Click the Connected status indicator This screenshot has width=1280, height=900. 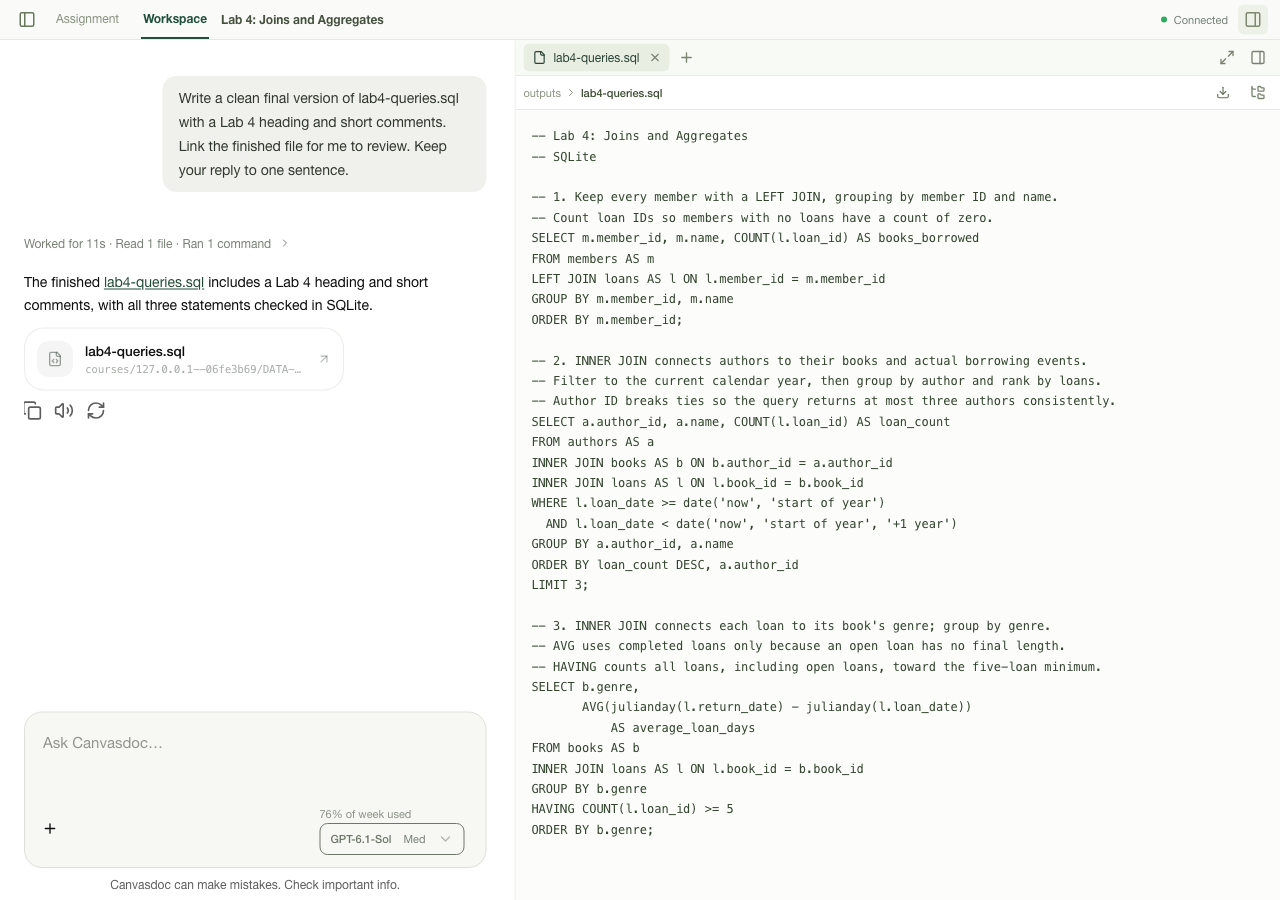(x=1194, y=20)
